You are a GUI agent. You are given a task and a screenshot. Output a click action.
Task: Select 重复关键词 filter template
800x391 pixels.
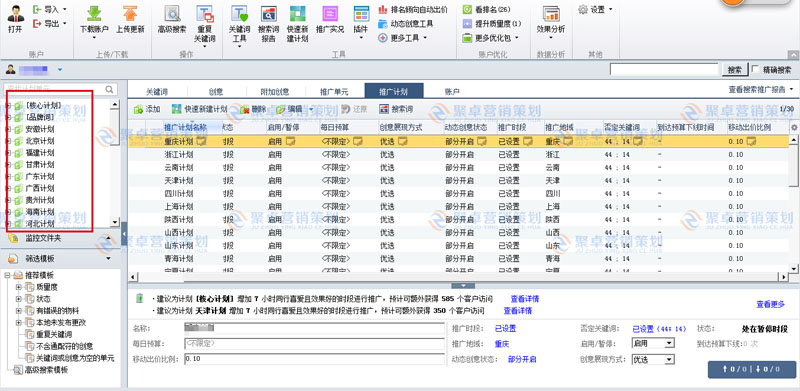(x=54, y=334)
